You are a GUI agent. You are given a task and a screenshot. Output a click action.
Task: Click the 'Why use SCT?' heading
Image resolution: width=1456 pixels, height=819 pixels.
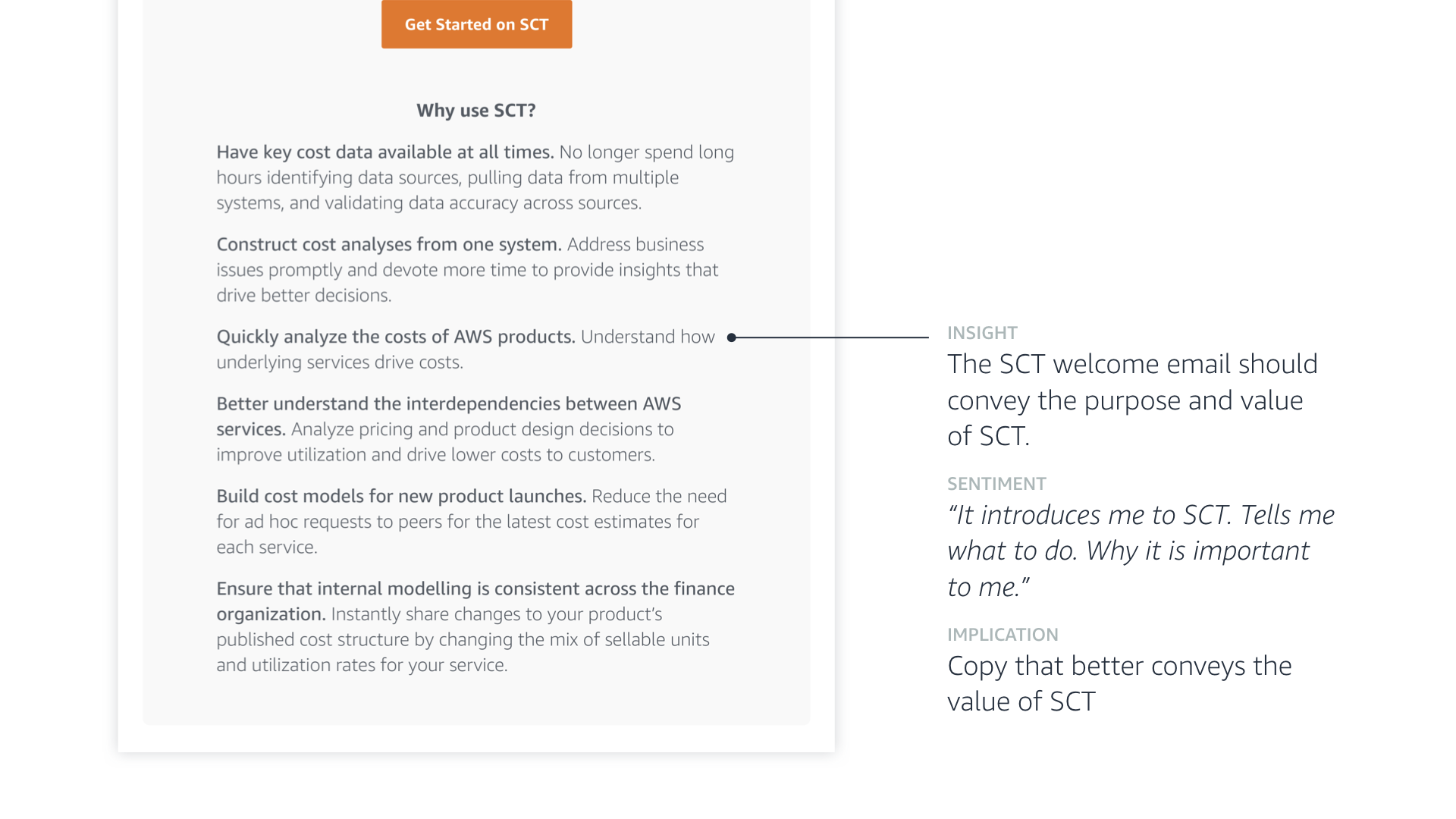[x=476, y=111]
